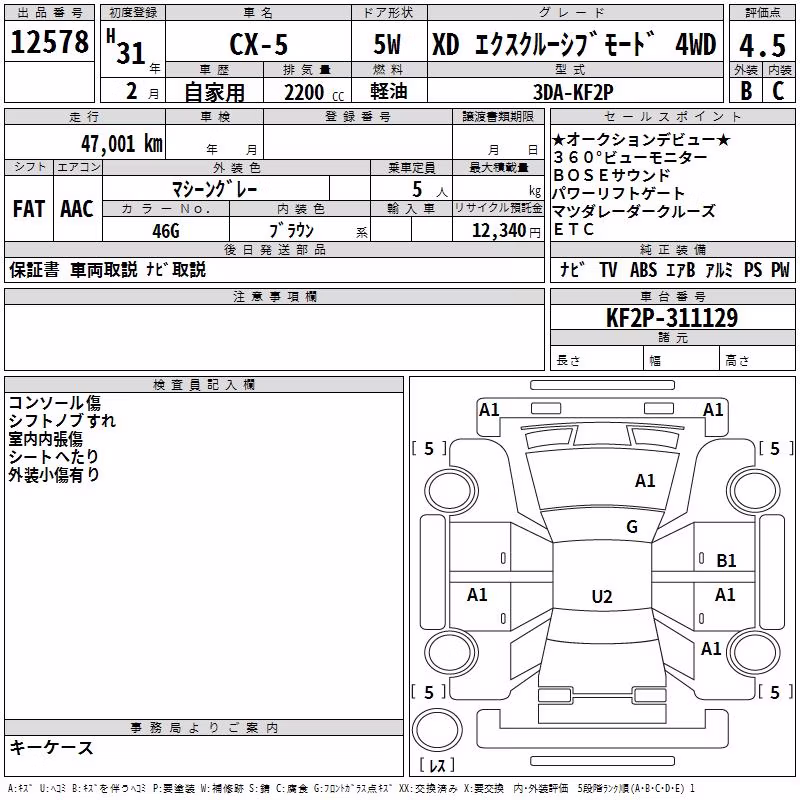
Task: Select the door shape value 5W
Action: point(387,44)
